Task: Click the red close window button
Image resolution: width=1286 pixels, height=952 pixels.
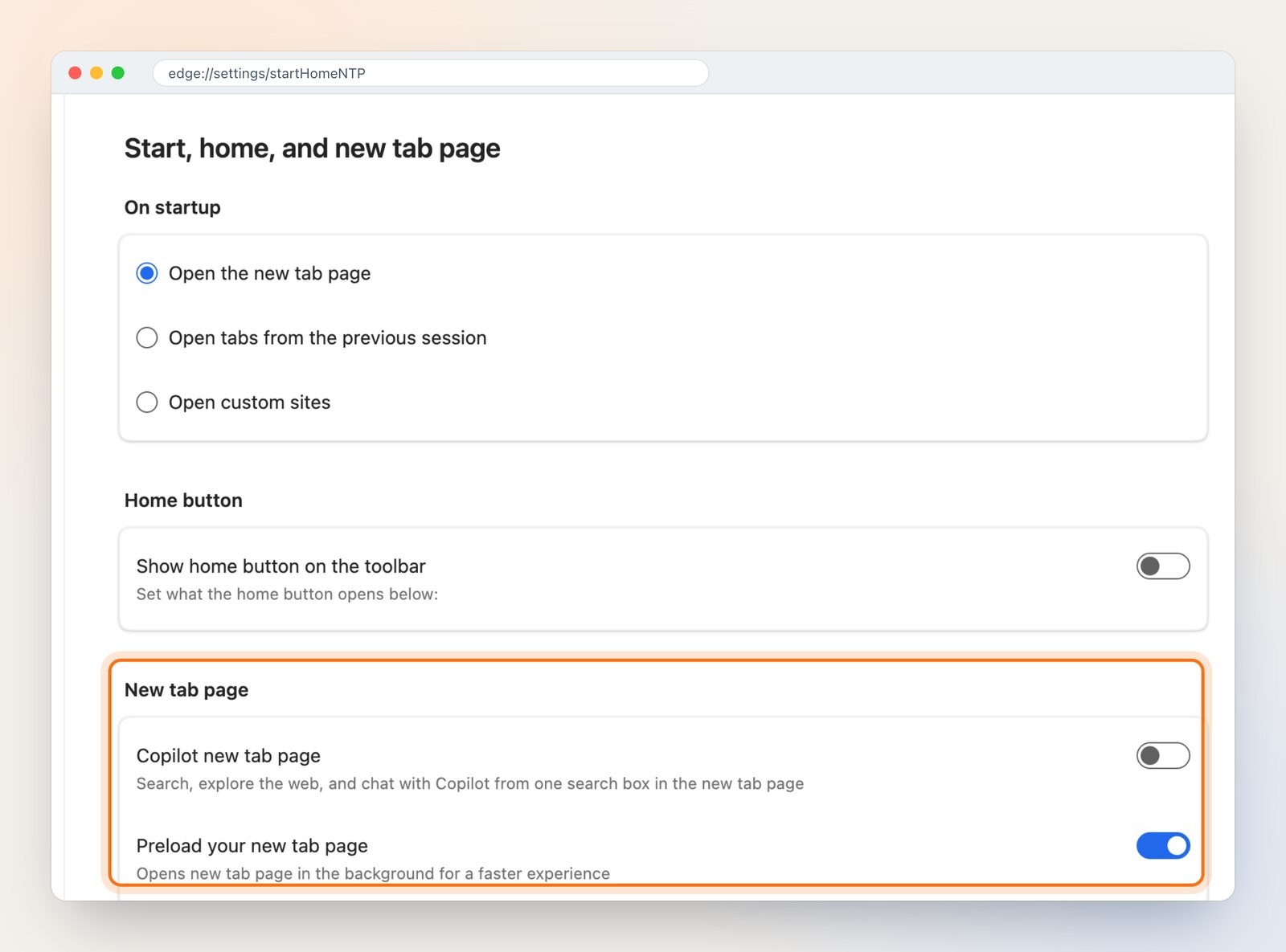Action: point(76,73)
